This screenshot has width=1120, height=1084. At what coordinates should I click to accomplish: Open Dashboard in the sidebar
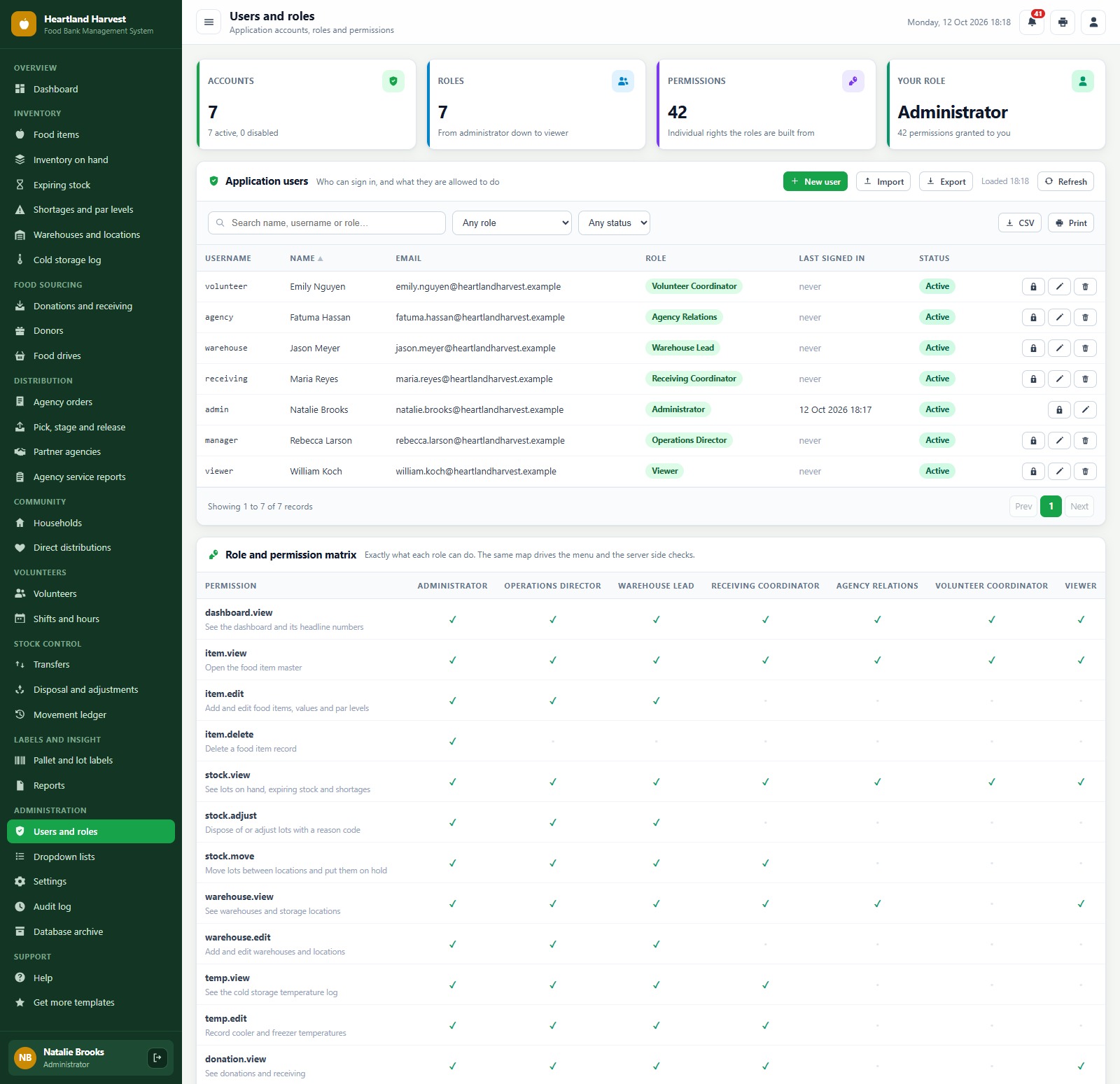(91, 89)
